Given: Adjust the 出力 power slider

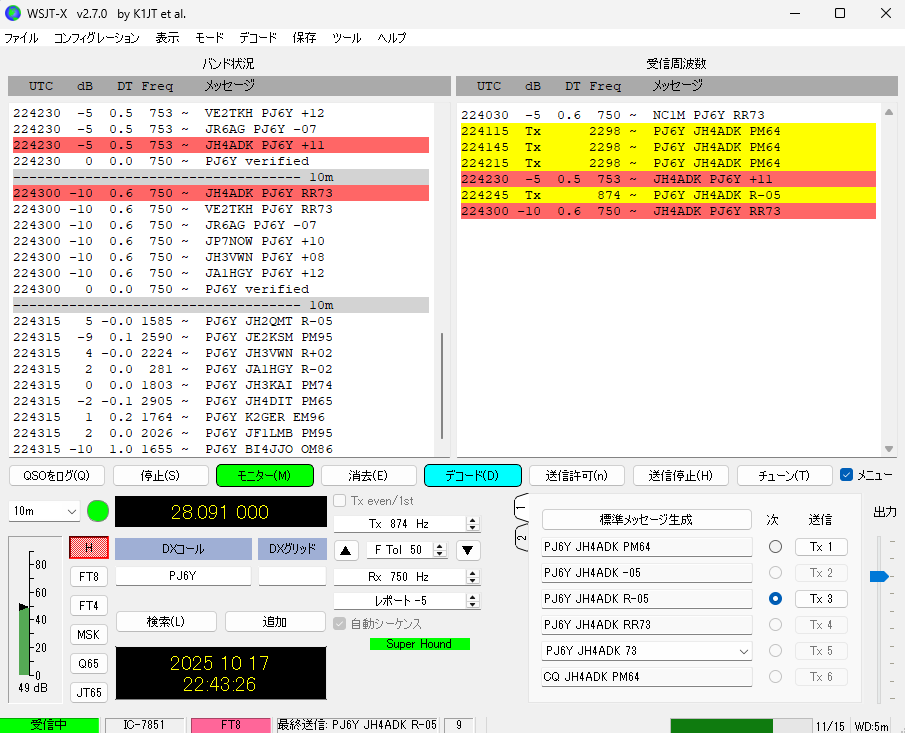Looking at the screenshot, I should (x=878, y=576).
